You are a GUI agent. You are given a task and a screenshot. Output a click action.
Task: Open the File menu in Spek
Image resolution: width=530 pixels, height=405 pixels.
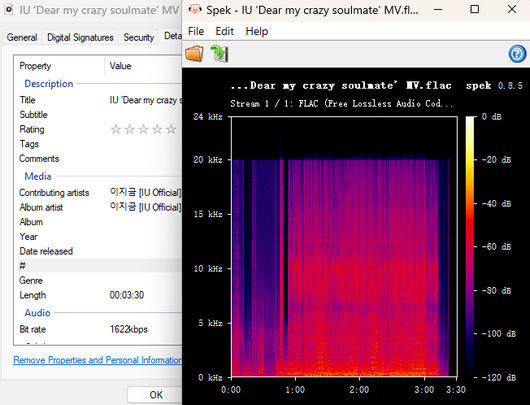196,31
